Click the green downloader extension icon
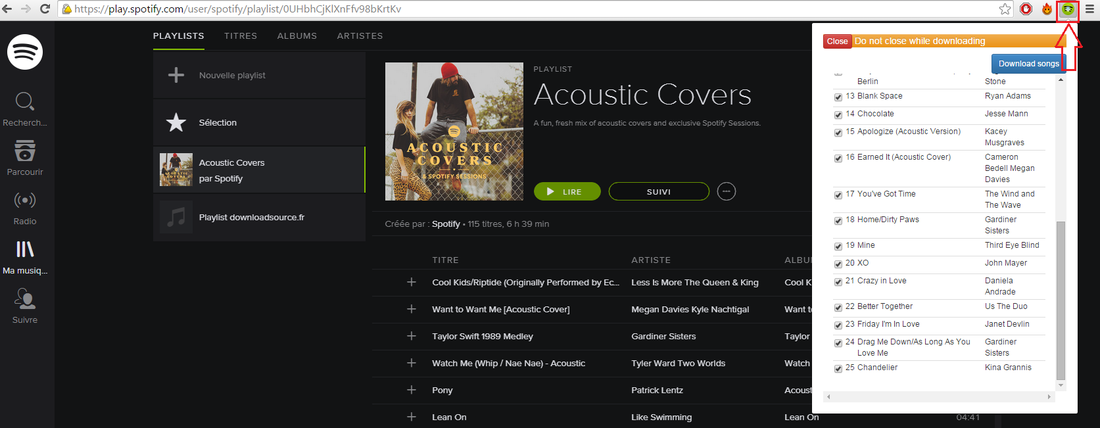 tap(1068, 9)
